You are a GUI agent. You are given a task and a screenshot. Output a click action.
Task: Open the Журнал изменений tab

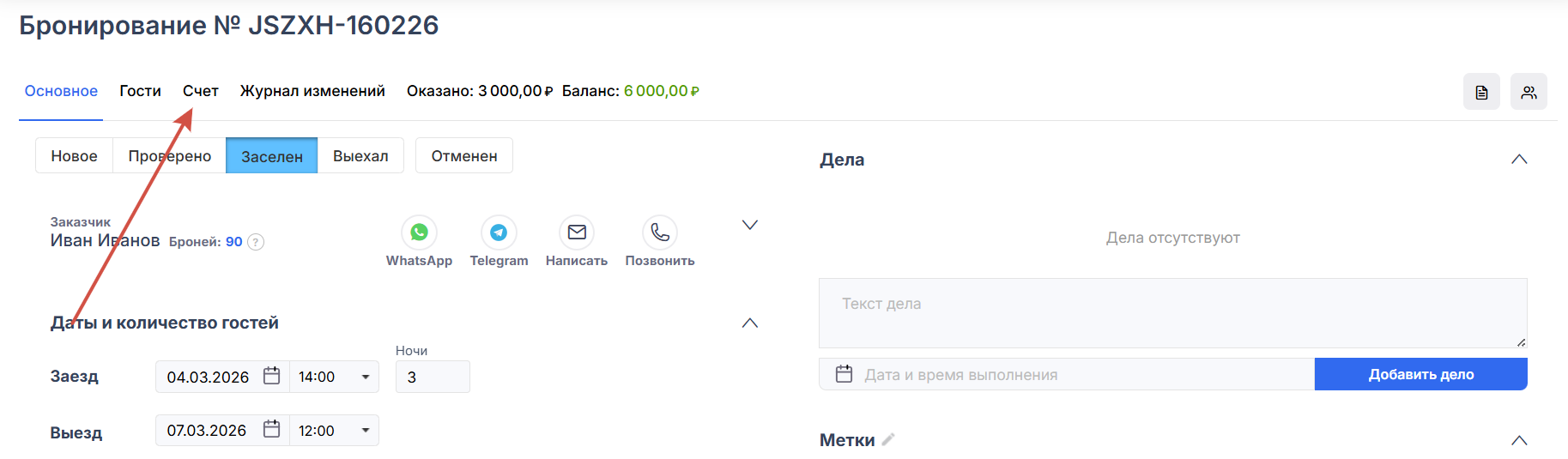312,91
